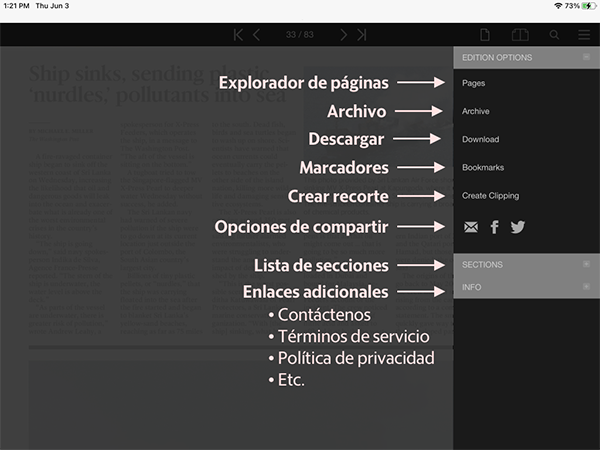This screenshot has height=450, width=600.
Task: Go to the previous page
Action: (257, 35)
